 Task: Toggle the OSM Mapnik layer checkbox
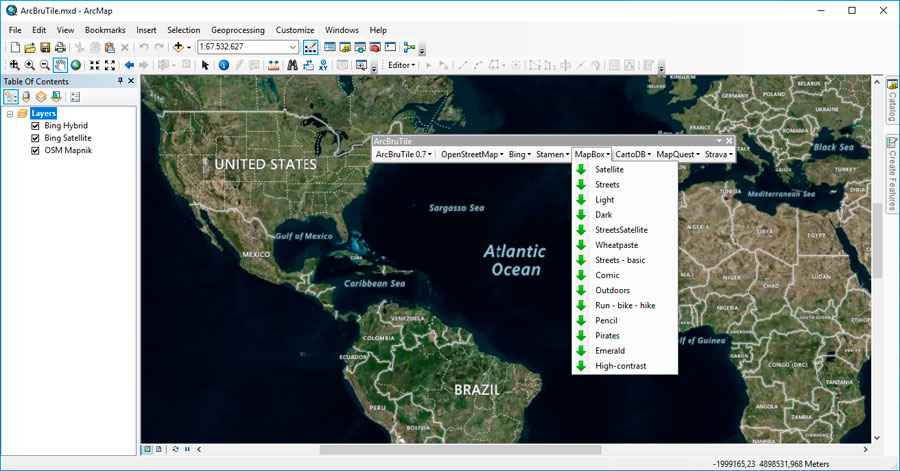tap(35, 151)
